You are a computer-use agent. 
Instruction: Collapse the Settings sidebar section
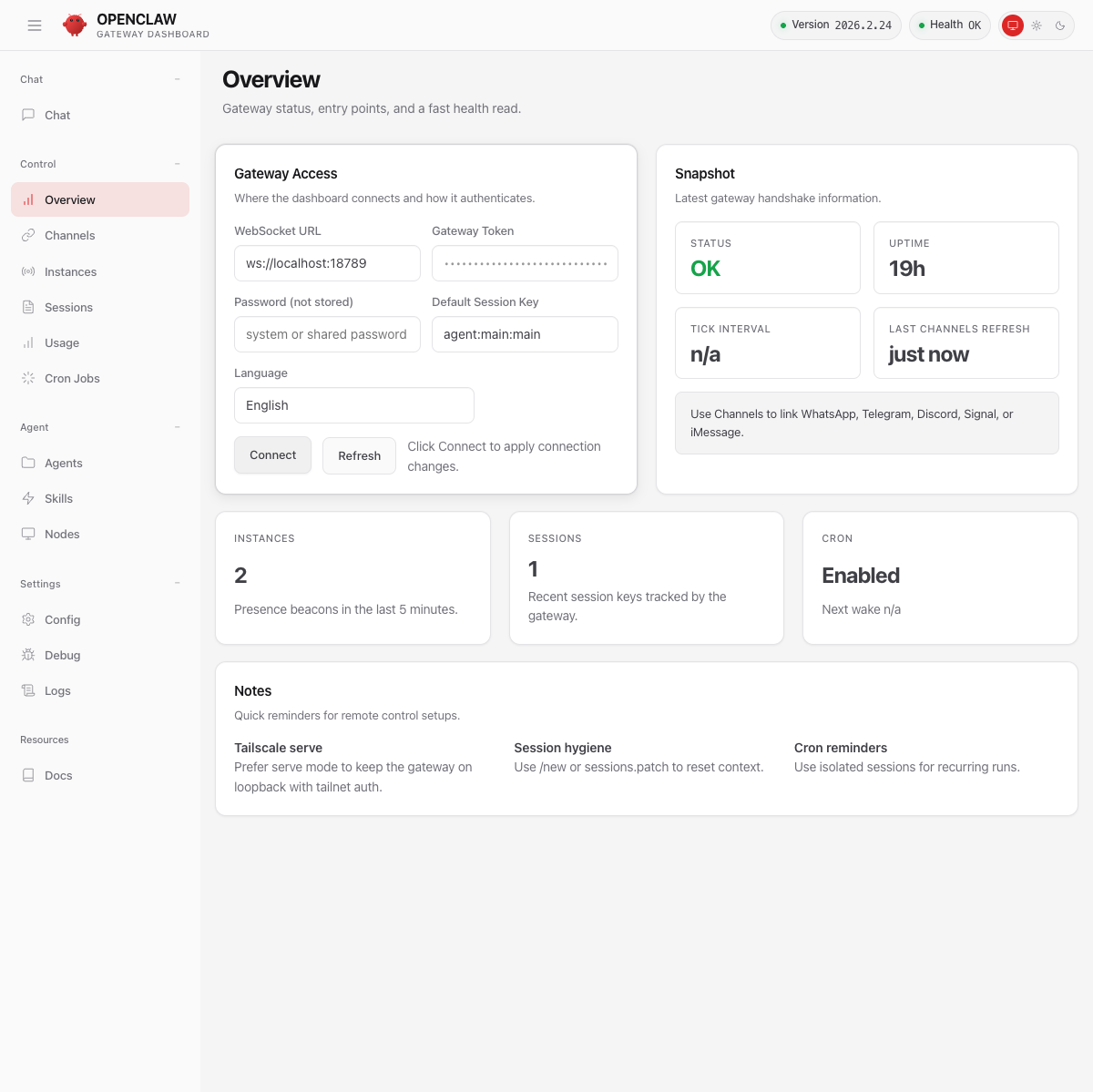pyautogui.click(x=177, y=584)
